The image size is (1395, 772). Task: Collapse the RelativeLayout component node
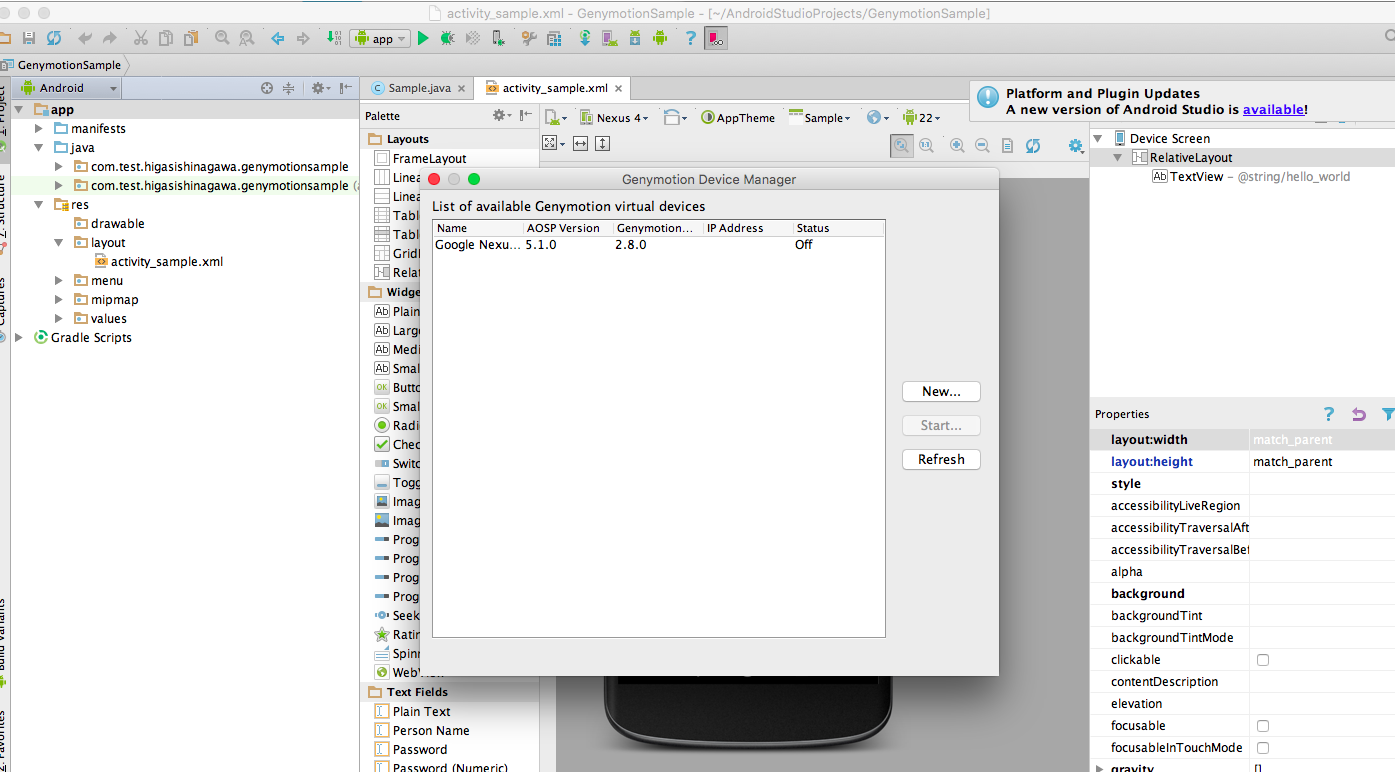pos(1118,158)
